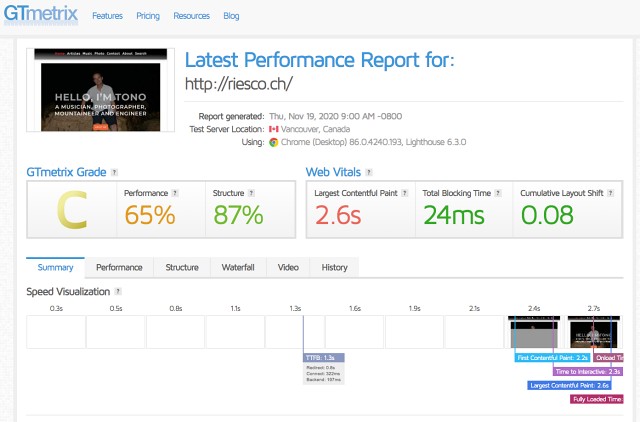640x422 pixels.
Task: Click help icon next to GTmetrix Grade
Action: pyautogui.click(x=114, y=172)
